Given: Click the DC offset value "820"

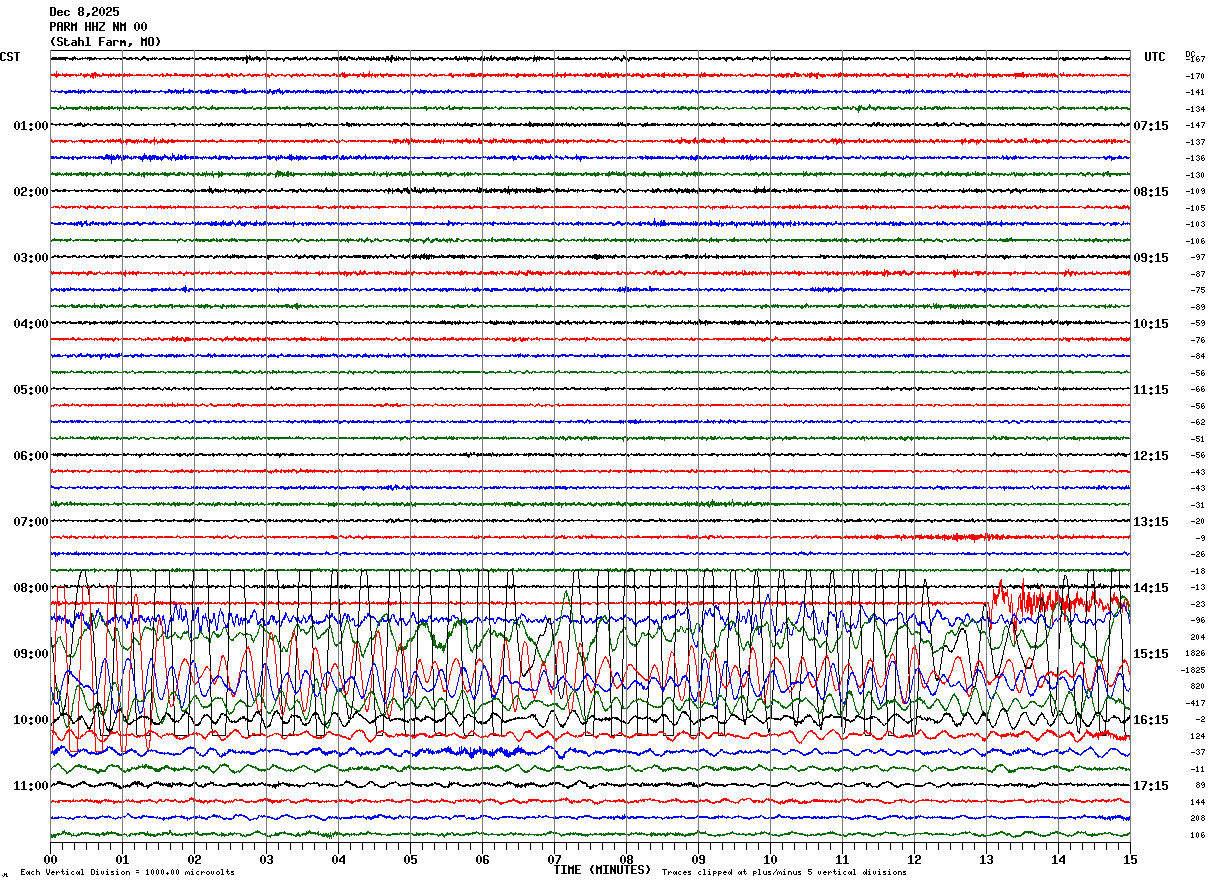Looking at the screenshot, I should [x=1198, y=686].
